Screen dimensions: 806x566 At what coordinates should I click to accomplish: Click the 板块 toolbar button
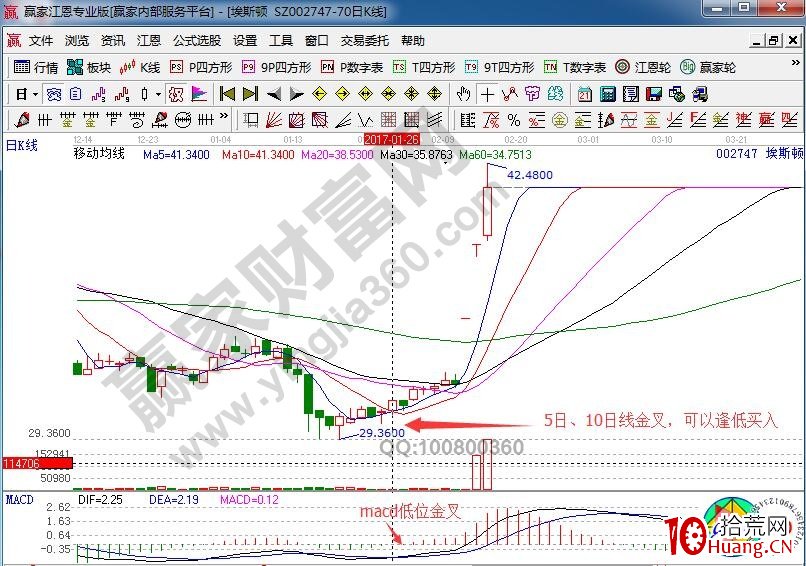tap(89, 67)
